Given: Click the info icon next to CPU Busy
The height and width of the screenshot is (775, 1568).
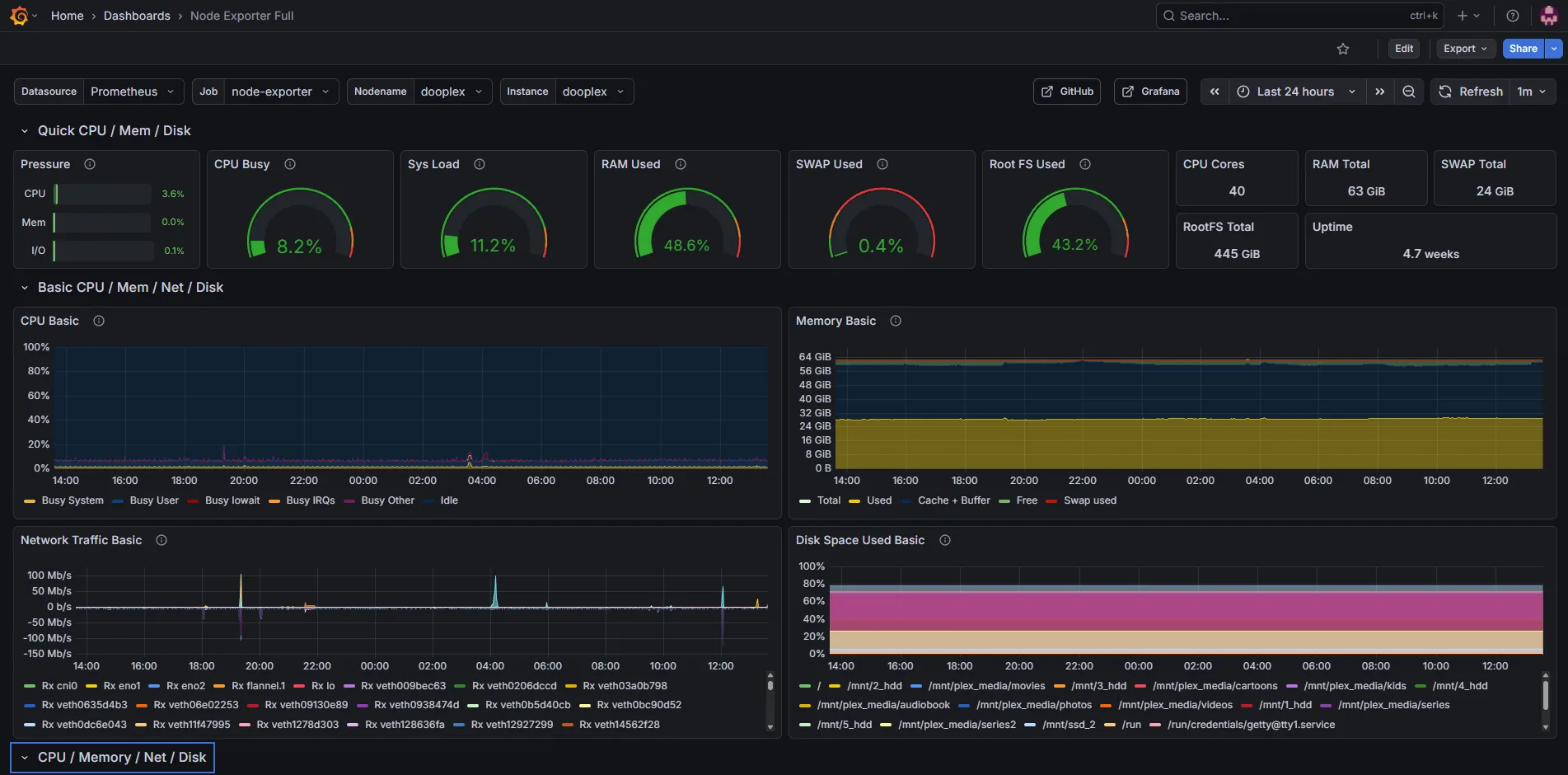Looking at the screenshot, I should tap(290, 164).
